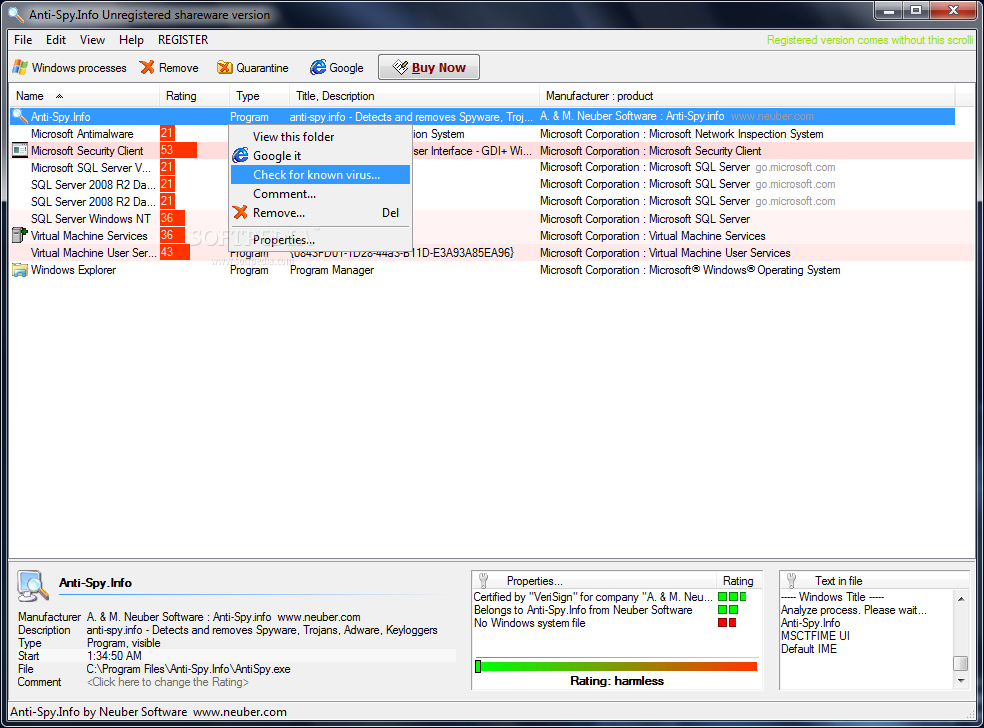Click the Text in file scrollbar thumb

point(960,663)
